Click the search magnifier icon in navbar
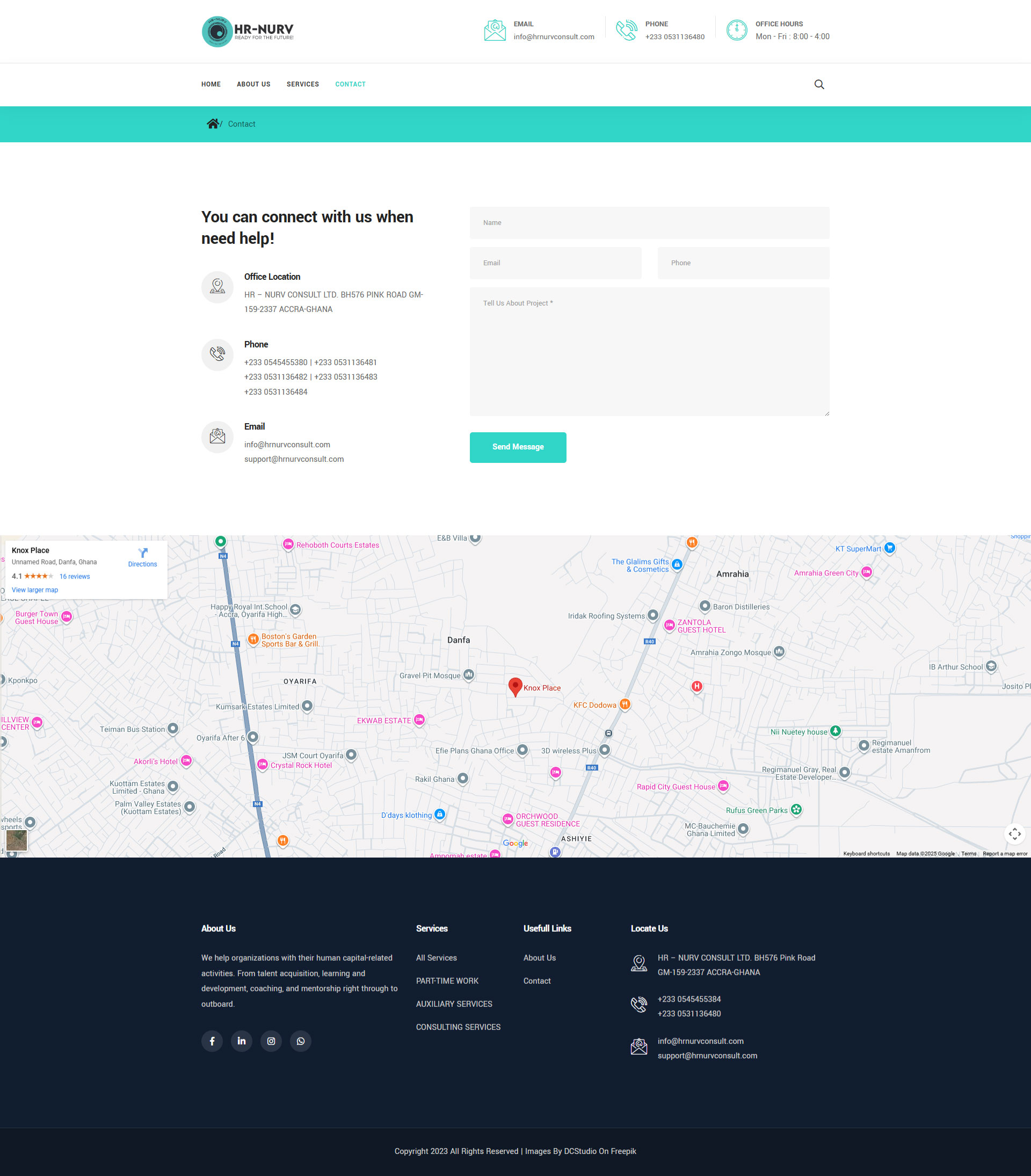 pos(819,85)
